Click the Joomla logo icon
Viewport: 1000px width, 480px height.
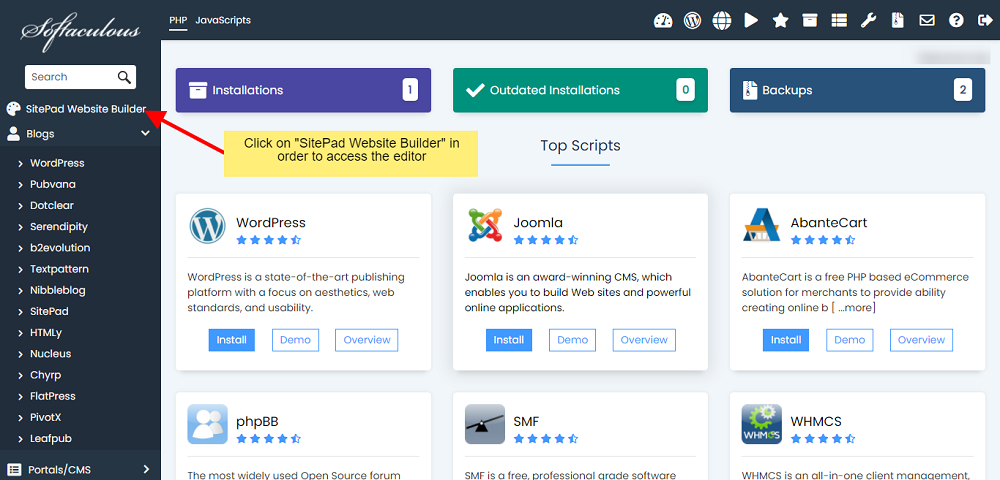pos(485,226)
